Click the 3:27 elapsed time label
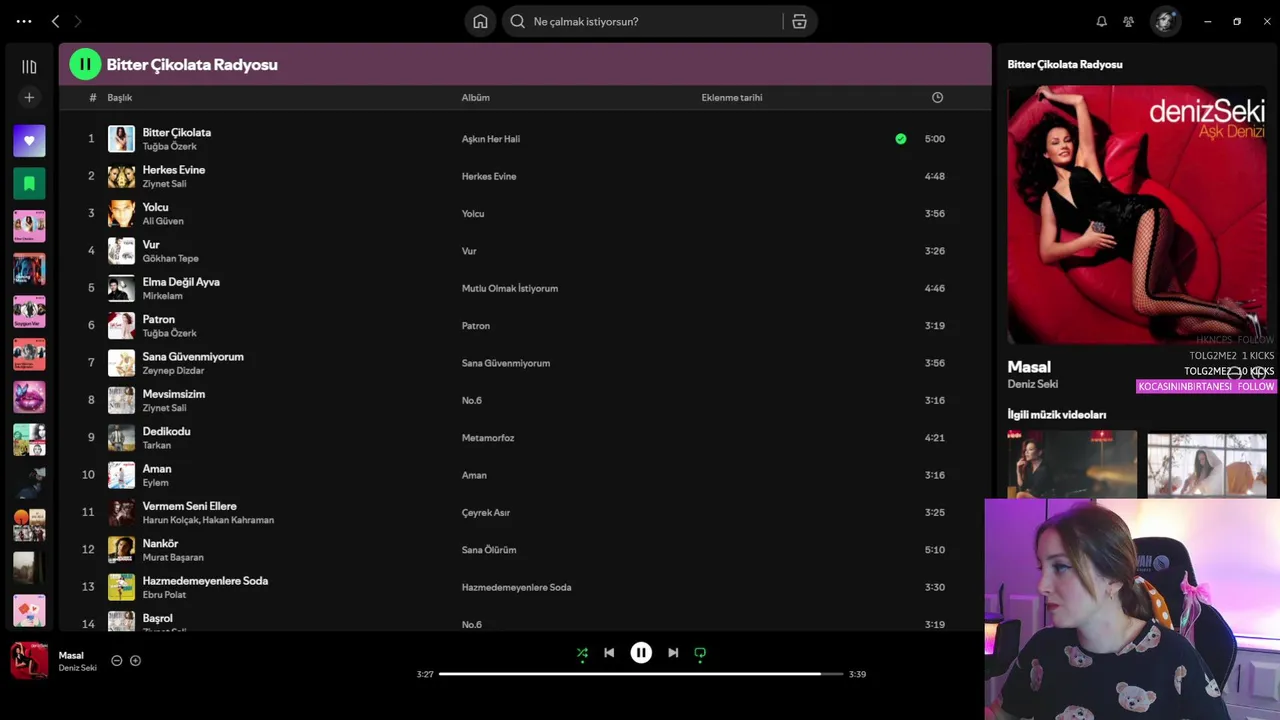 [425, 674]
